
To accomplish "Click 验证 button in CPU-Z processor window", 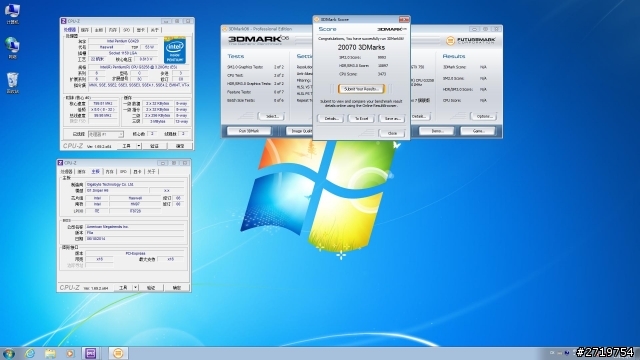I will tap(154, 146).
